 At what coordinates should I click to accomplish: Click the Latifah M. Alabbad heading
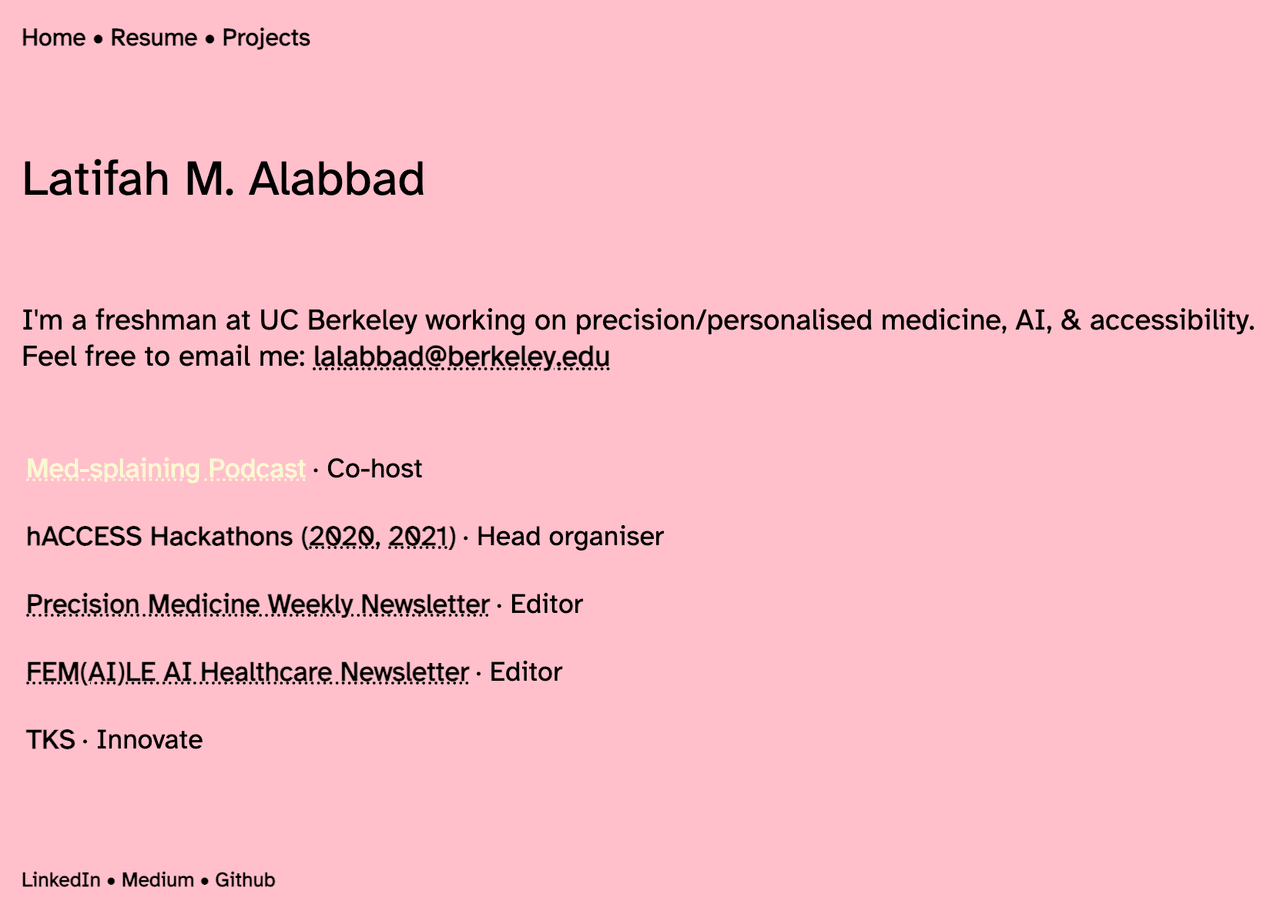pos(224,180)
